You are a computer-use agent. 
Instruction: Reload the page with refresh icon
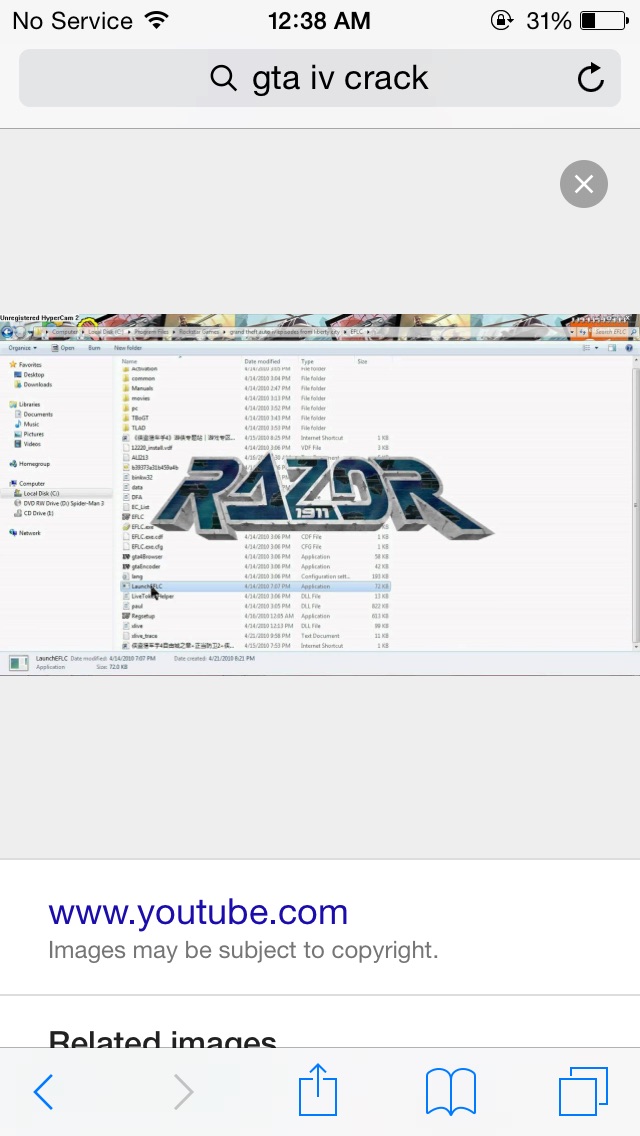[591, 78]
